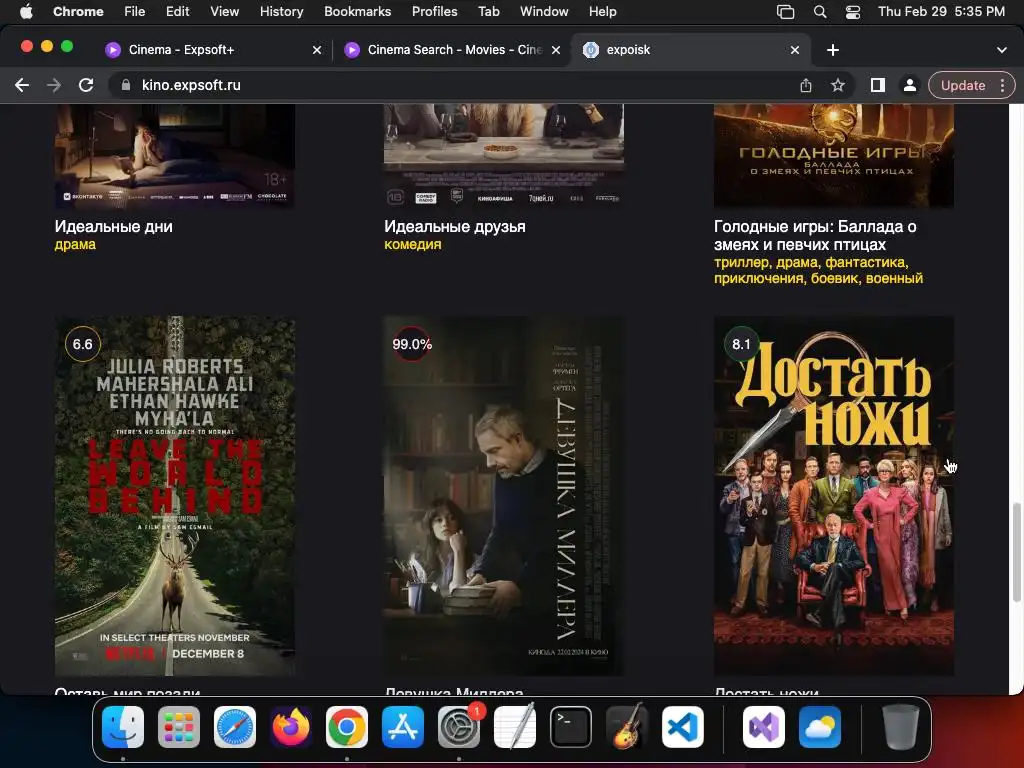Open Chrome's three-dot menu

pyautogui.click(x=1002, y=85)
